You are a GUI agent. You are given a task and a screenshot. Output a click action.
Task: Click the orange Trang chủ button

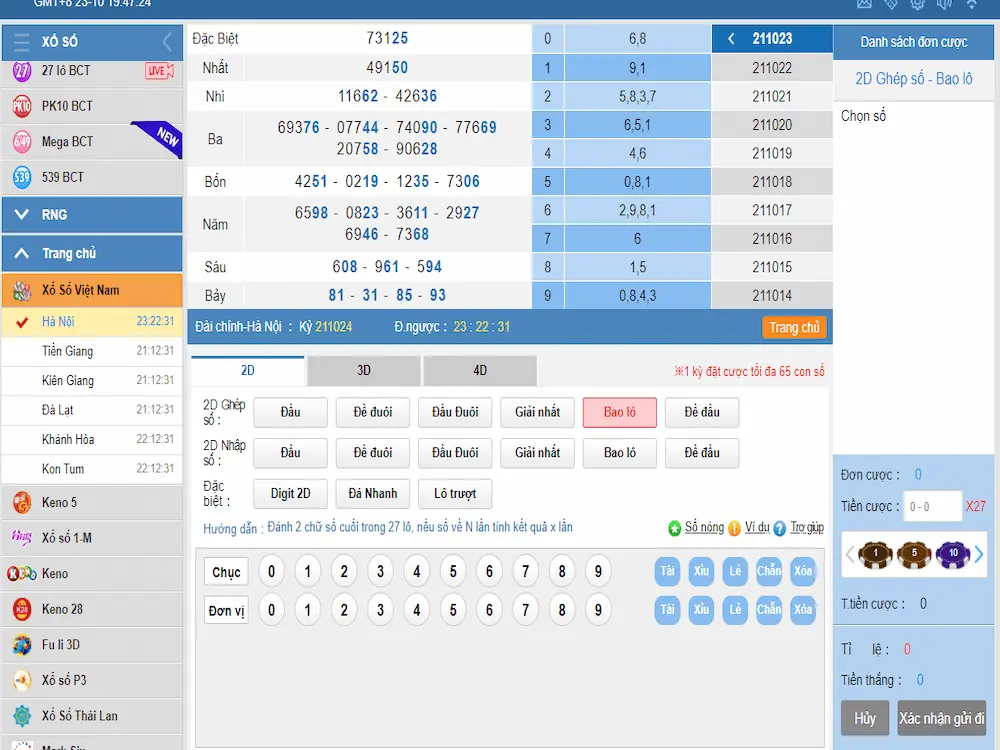click(x=794, y=327)
